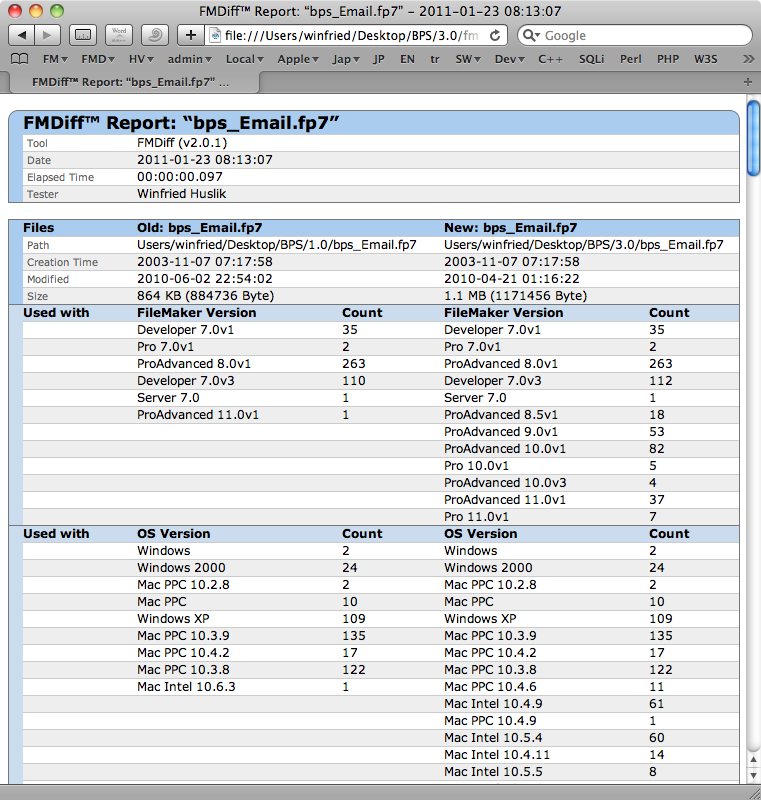Click the "New: bps_Email.fp7" column header

coord(511,228)
